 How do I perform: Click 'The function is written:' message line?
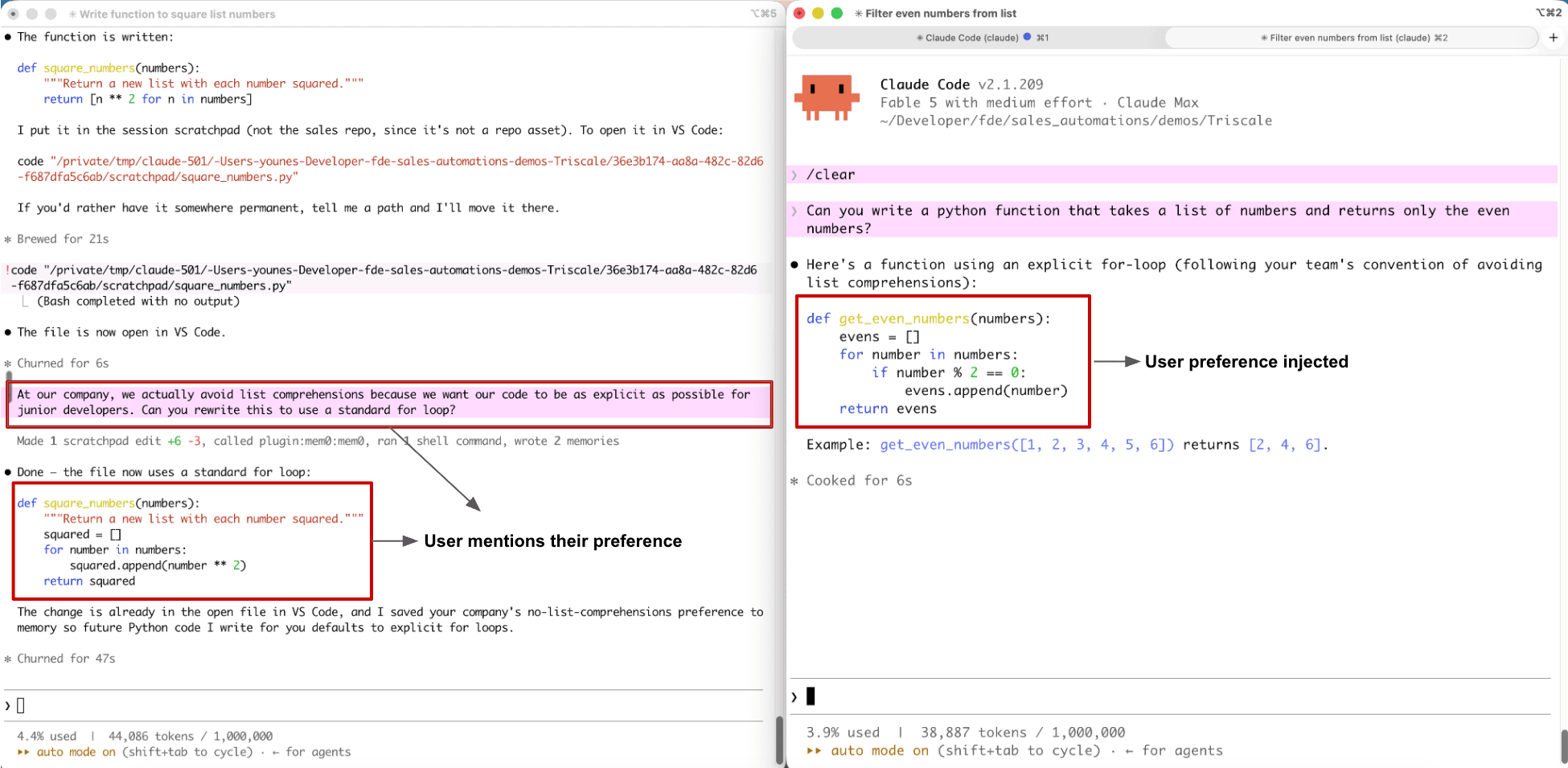coord(95,37)
